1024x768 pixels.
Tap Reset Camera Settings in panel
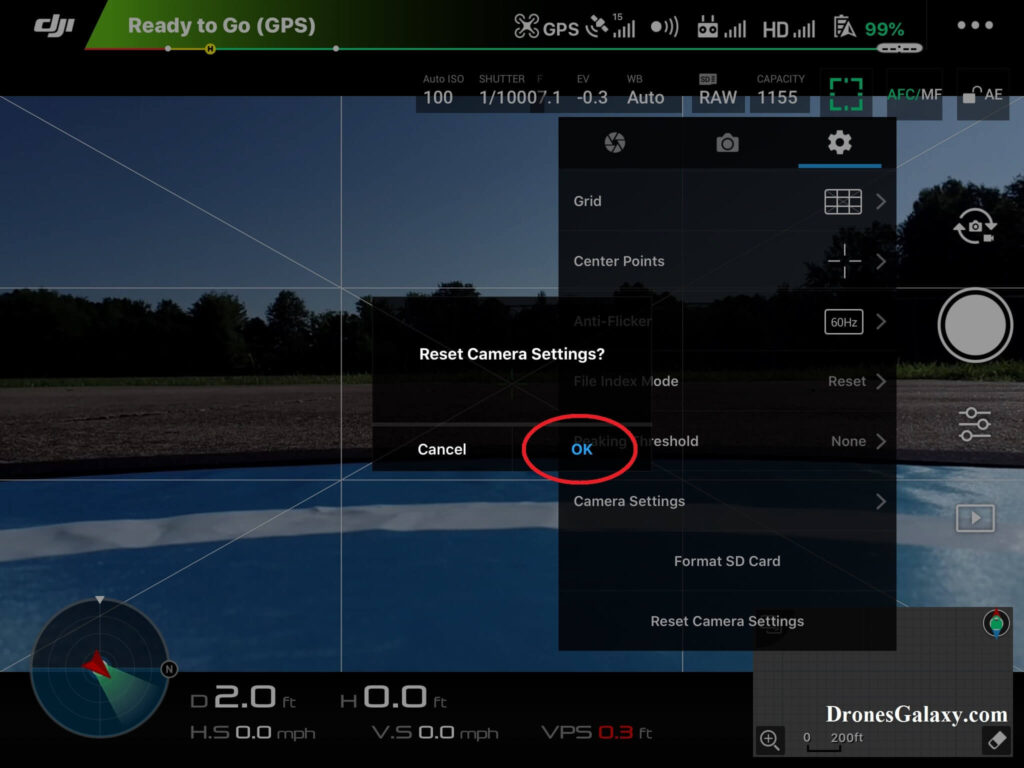(x=727, y=621)
